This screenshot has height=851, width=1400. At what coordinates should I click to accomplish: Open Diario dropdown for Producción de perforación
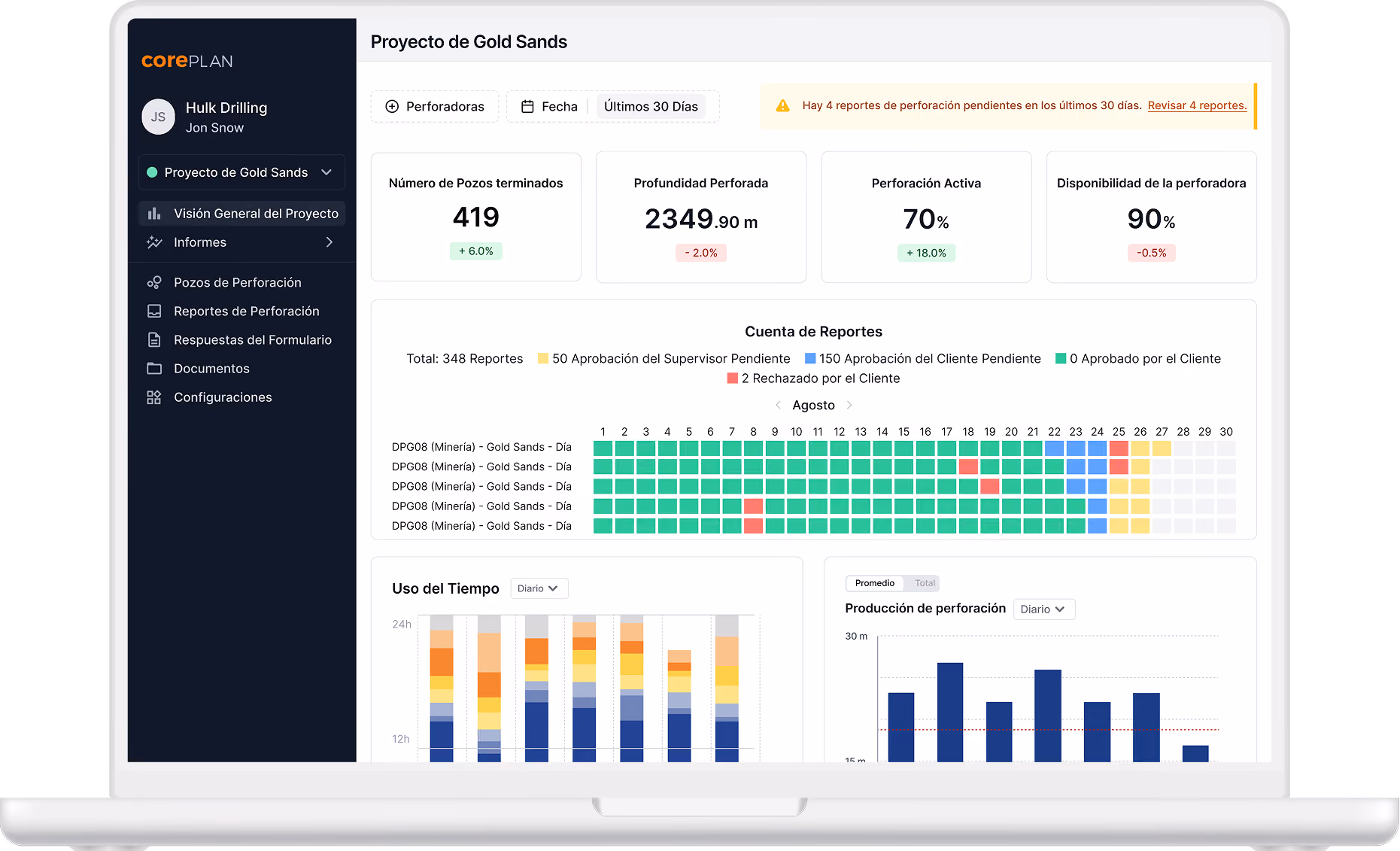(x=1043, y=609)
